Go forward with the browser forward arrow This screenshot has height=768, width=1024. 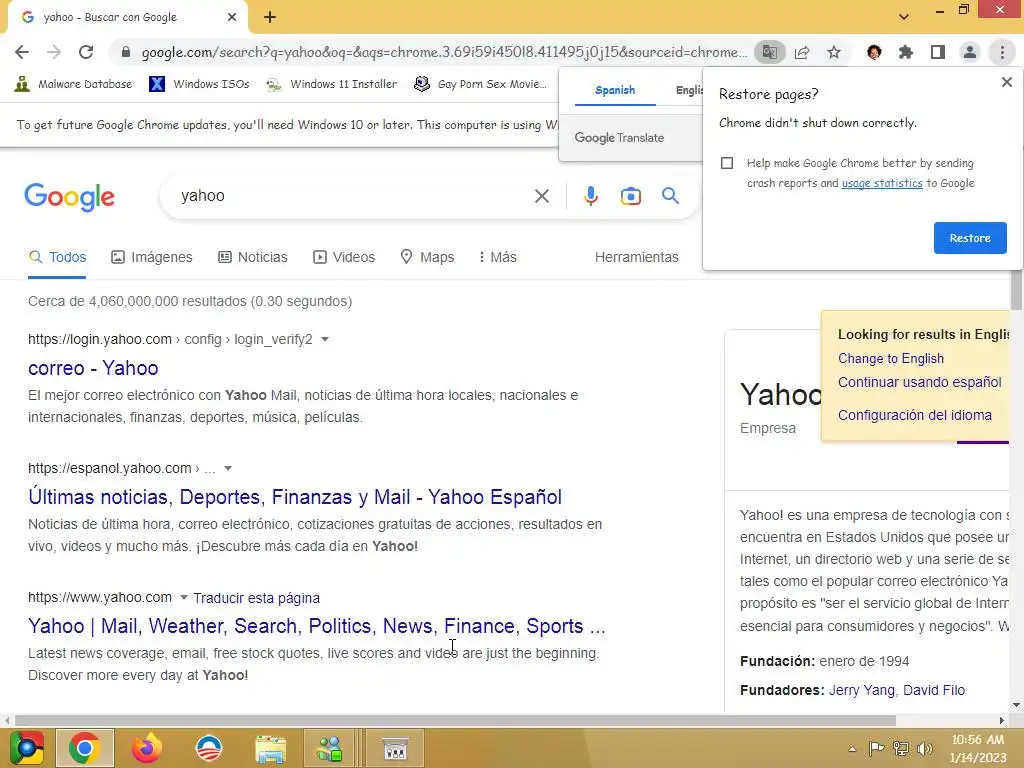coord(54,52)
